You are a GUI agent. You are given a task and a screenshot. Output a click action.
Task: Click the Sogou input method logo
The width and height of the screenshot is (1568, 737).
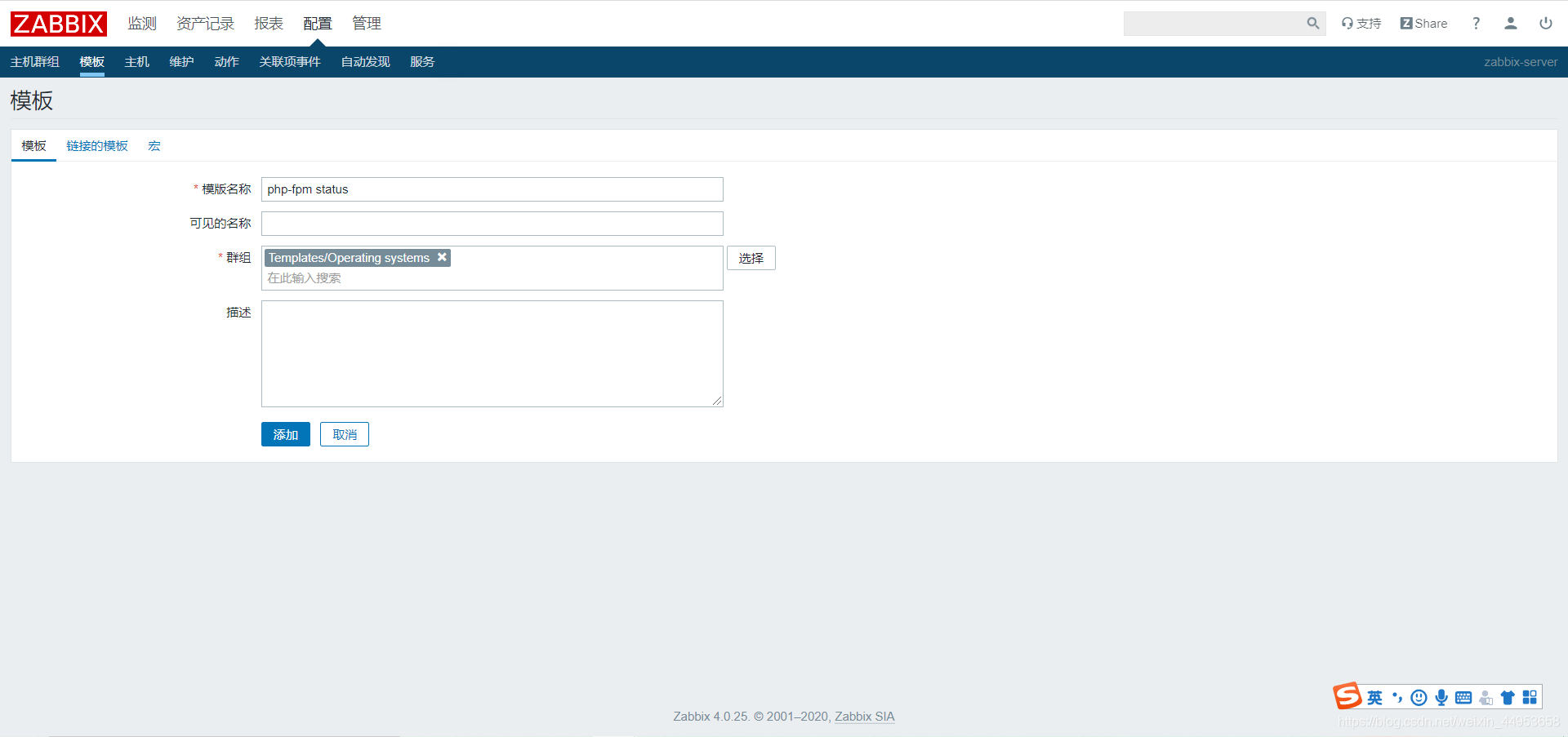(x=1347, y=696)
